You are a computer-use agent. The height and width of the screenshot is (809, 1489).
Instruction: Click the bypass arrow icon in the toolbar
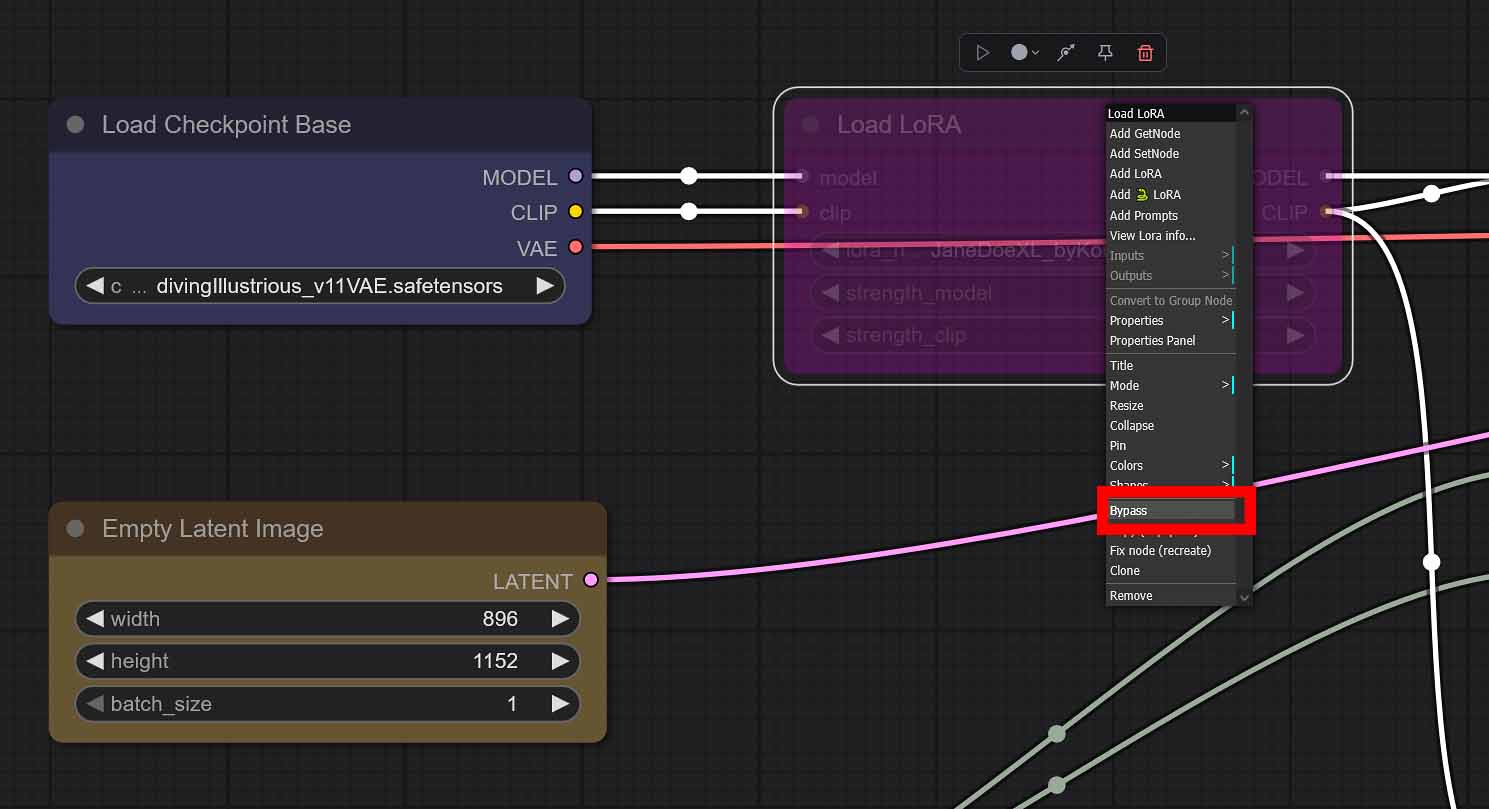(1066, 52)
